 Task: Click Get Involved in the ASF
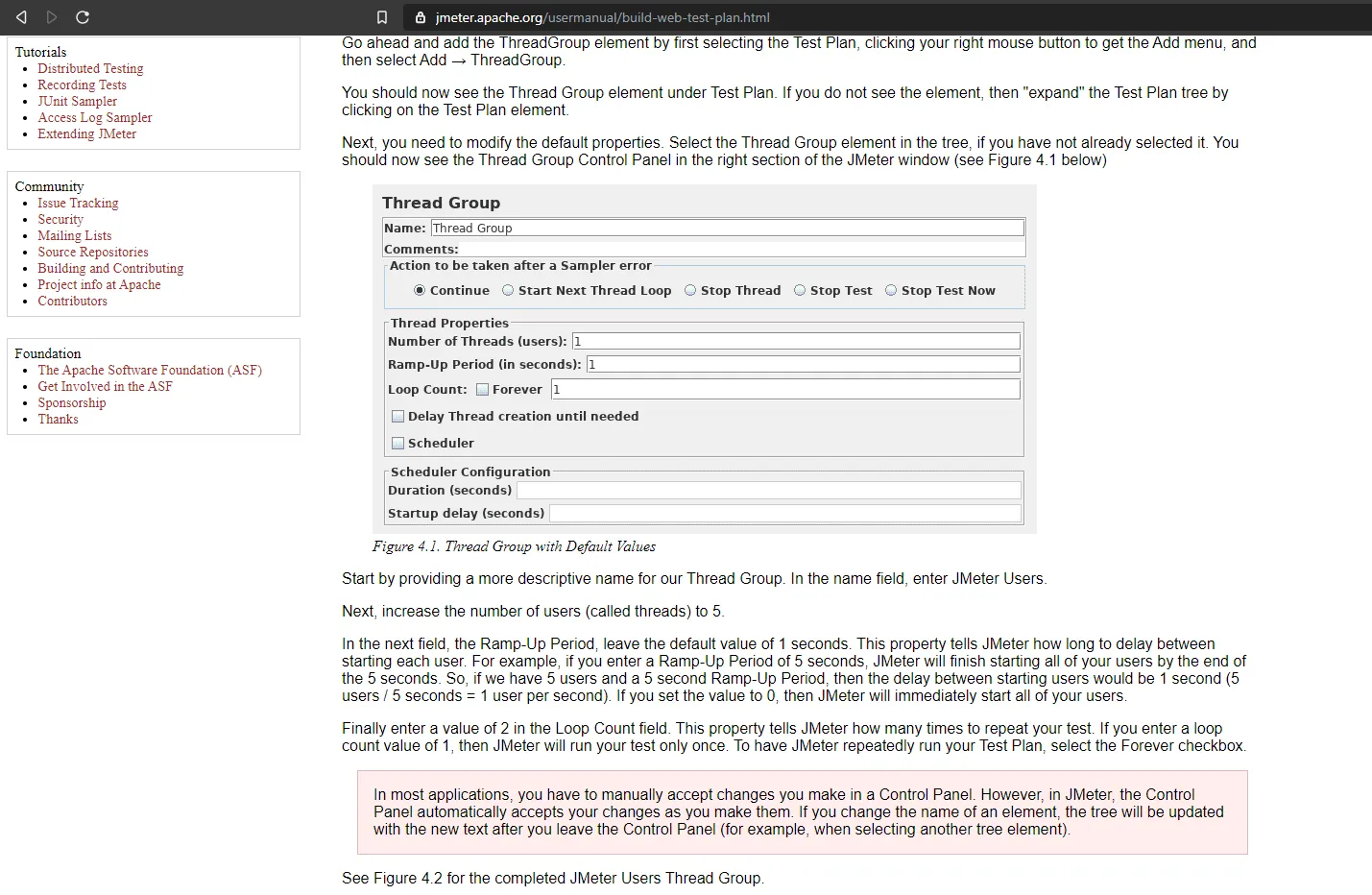pyautogui.click(x=105, y=386)
